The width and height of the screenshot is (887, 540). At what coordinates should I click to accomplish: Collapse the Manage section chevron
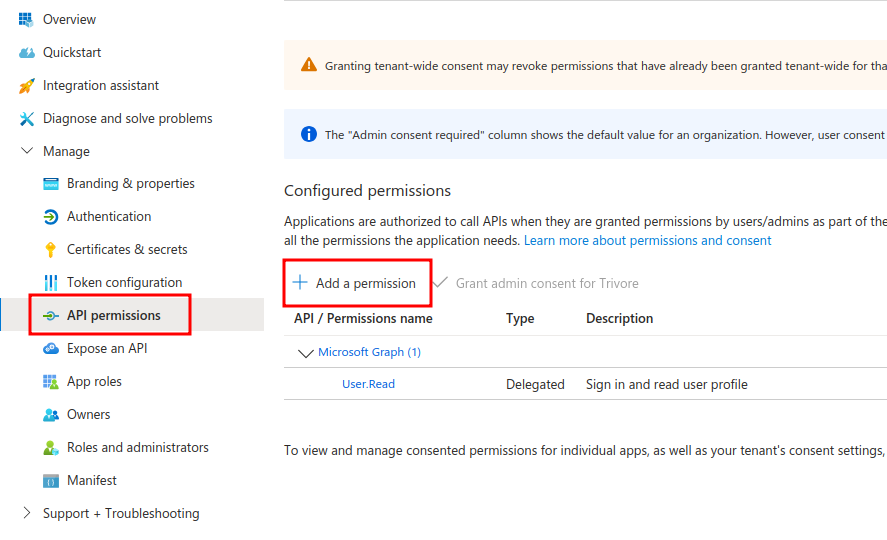point(26,152)
